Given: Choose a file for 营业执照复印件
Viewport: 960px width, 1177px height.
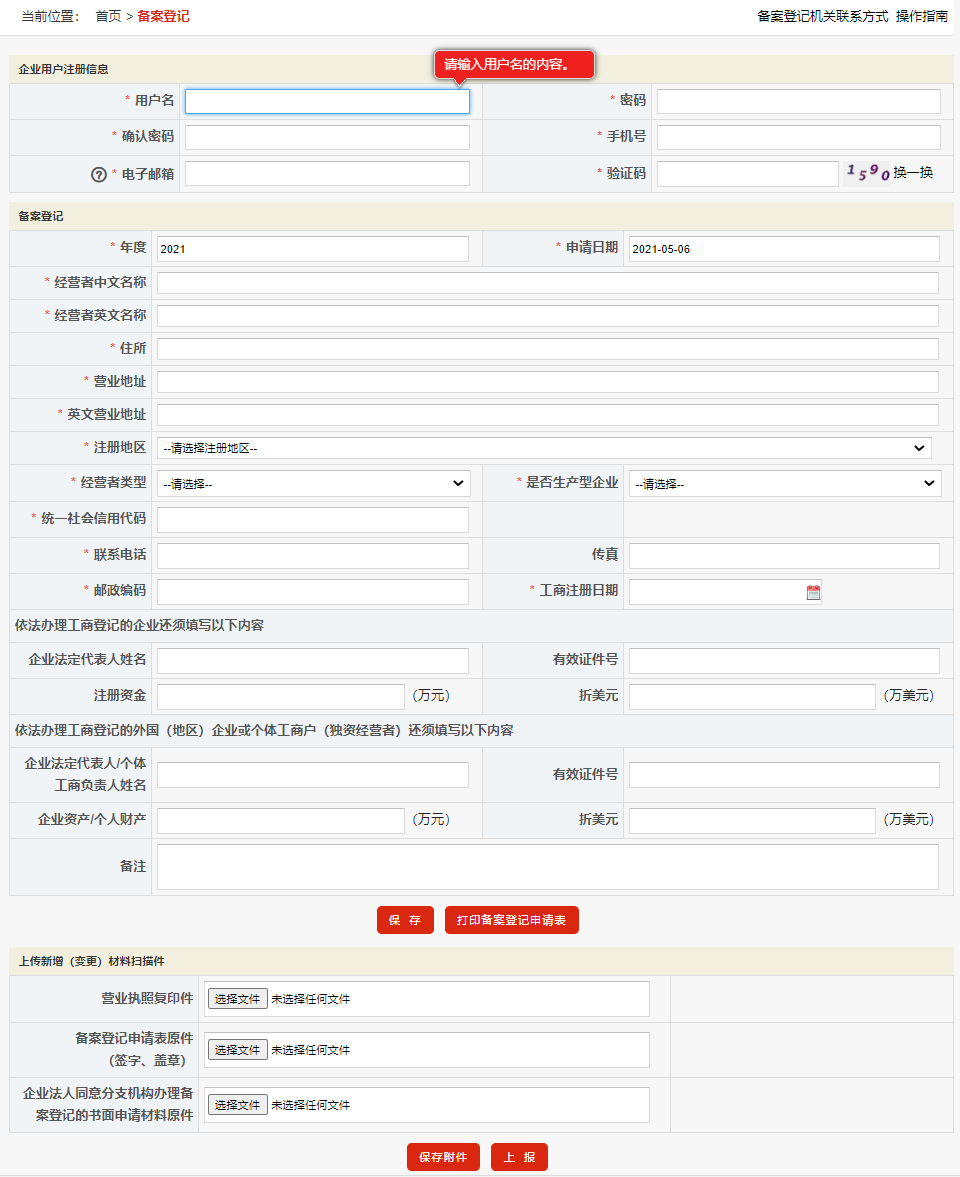Looking at the screenshot, I should coord(238,998).
